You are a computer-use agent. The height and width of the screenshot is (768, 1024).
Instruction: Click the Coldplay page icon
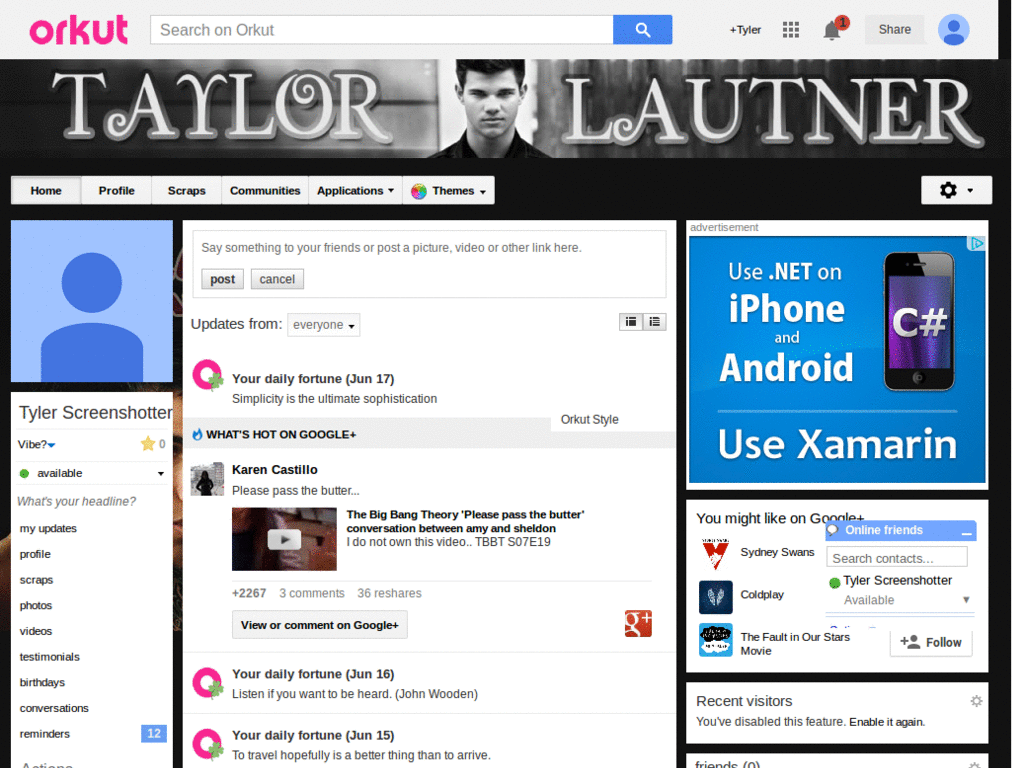pyautogui.click(x=715, y=597)
